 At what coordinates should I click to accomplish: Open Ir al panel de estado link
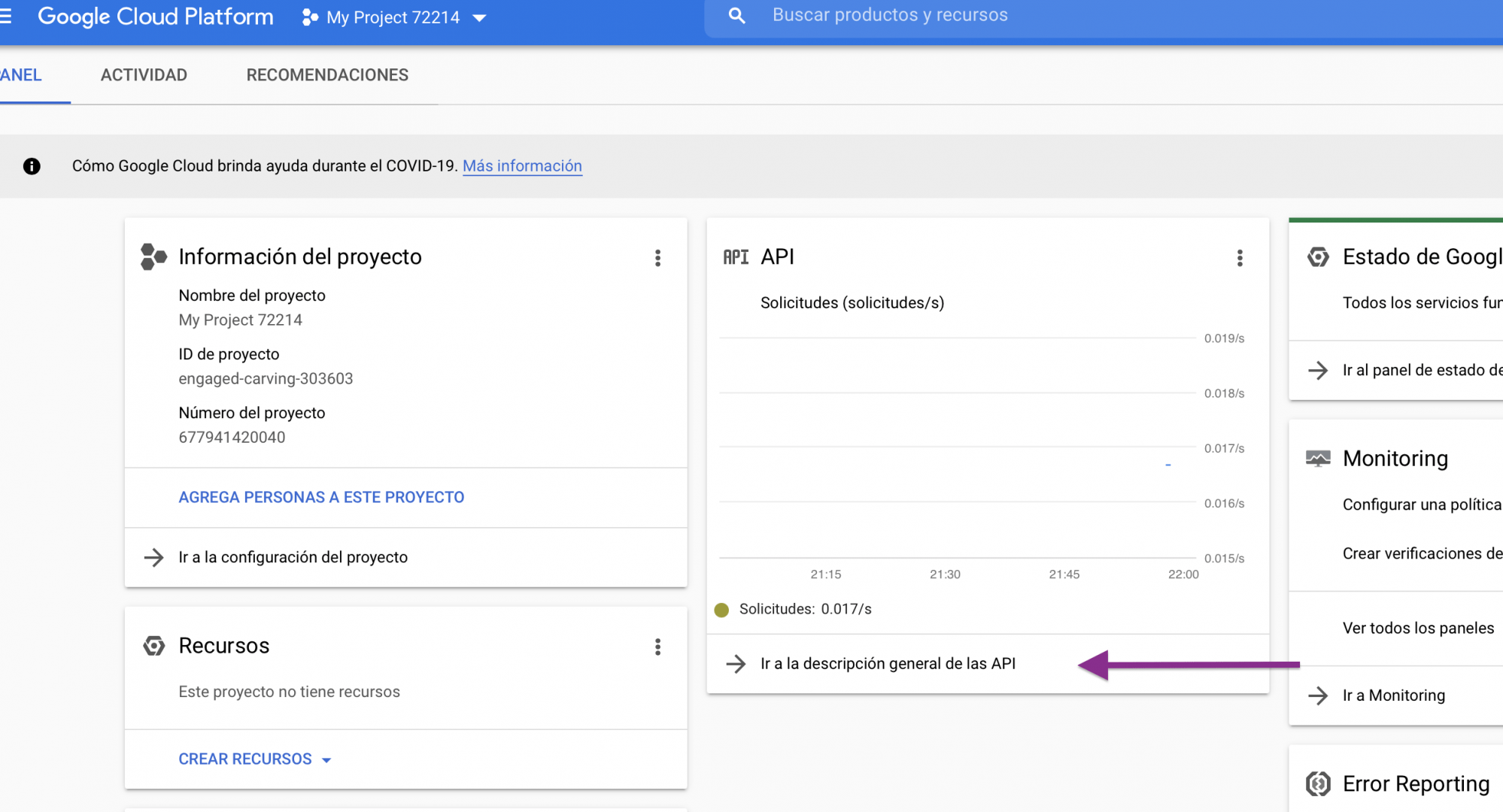(1423, 370)
